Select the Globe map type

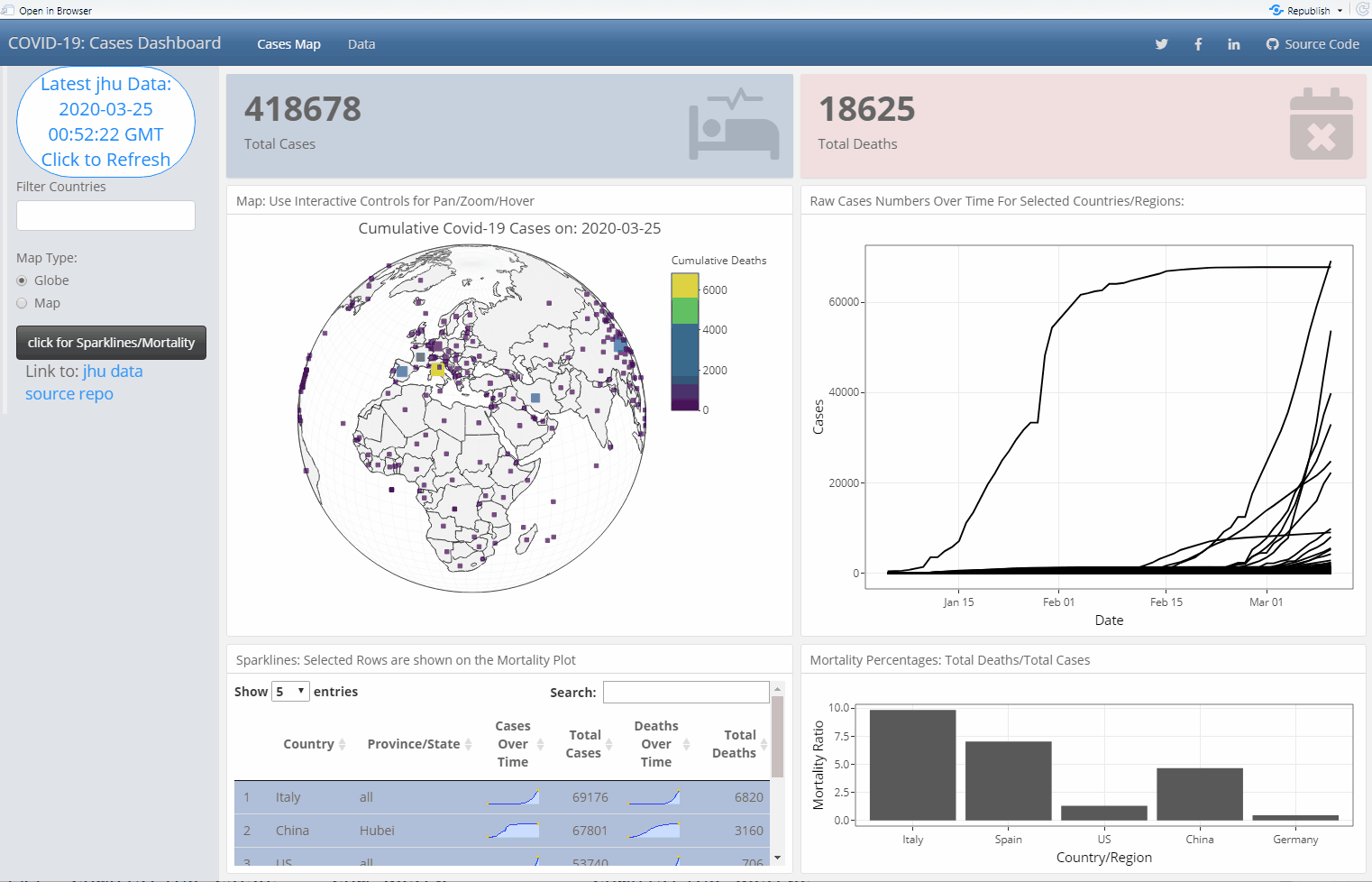(x=23, y=280)
